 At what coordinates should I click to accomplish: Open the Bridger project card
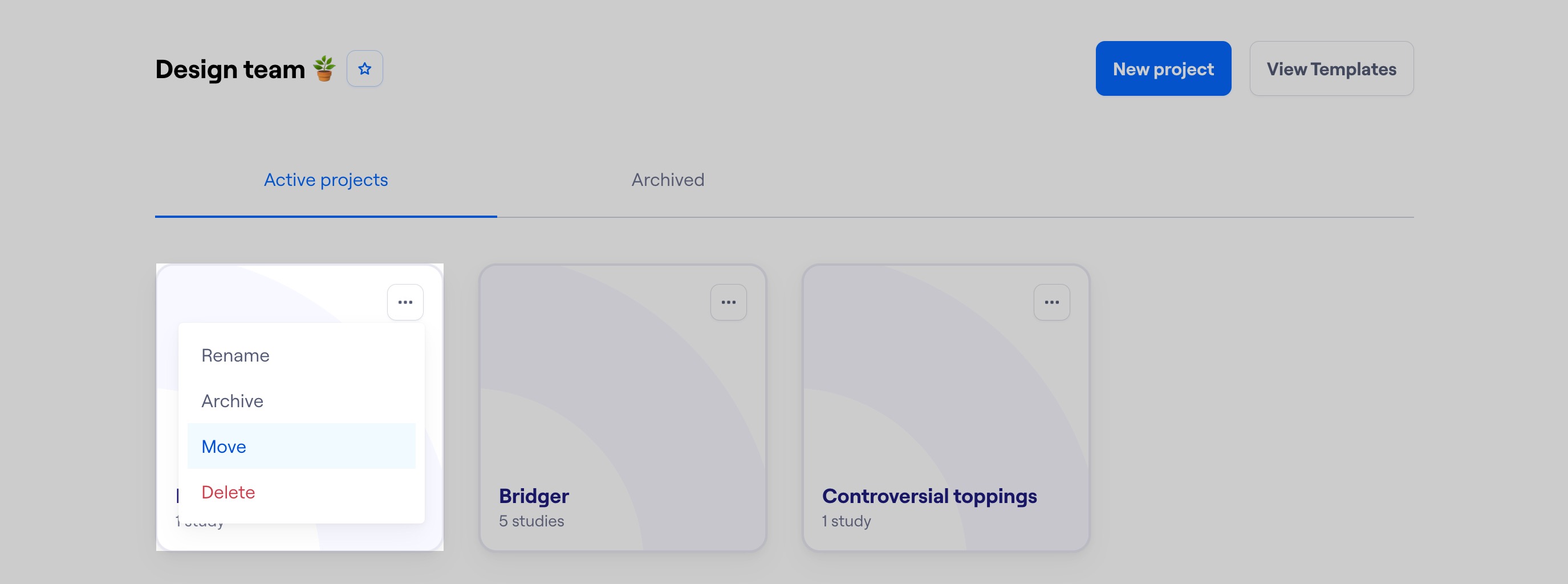(623, 407)
